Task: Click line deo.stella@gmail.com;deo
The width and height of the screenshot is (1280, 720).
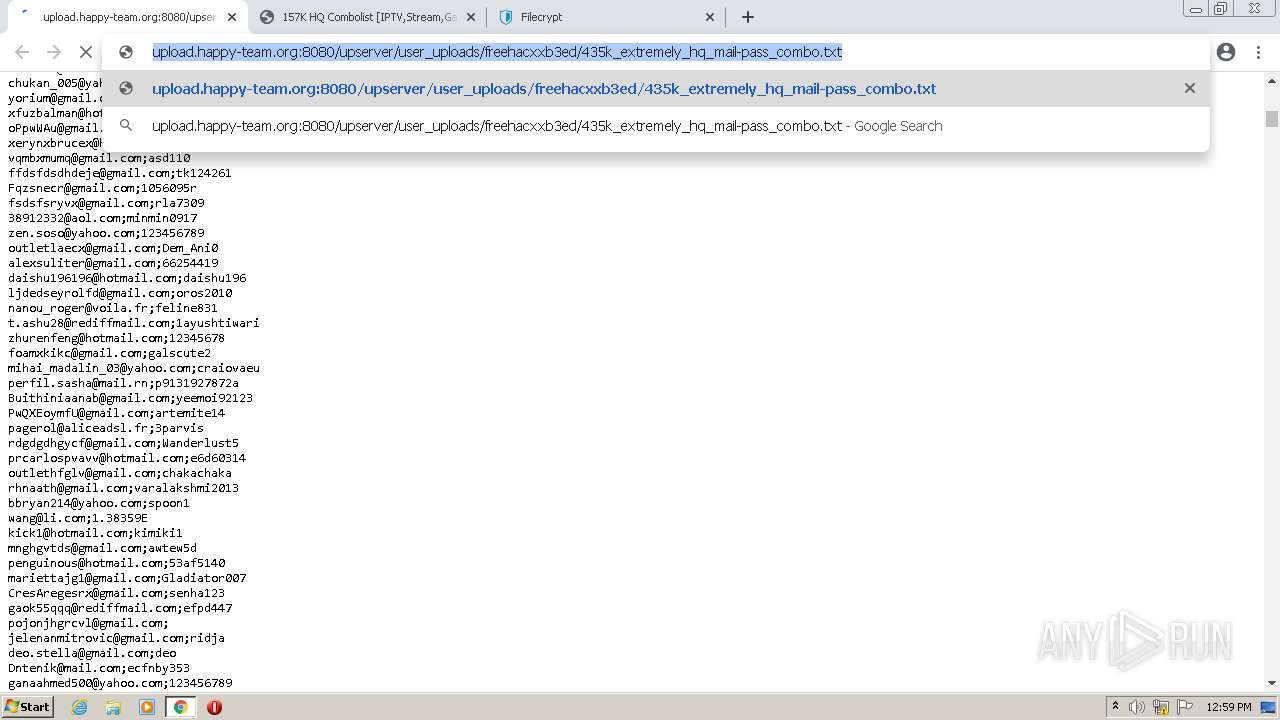Action: pos(93,653)
